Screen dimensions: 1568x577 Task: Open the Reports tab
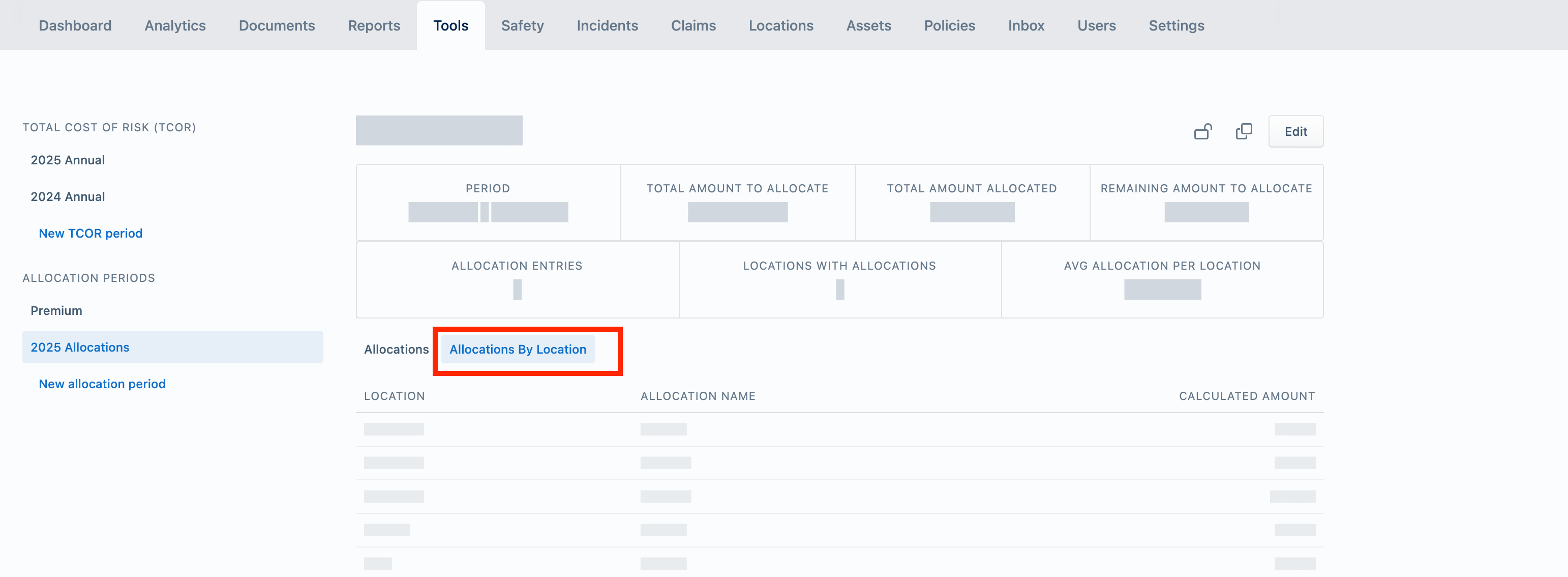click(x=374, y=25)
